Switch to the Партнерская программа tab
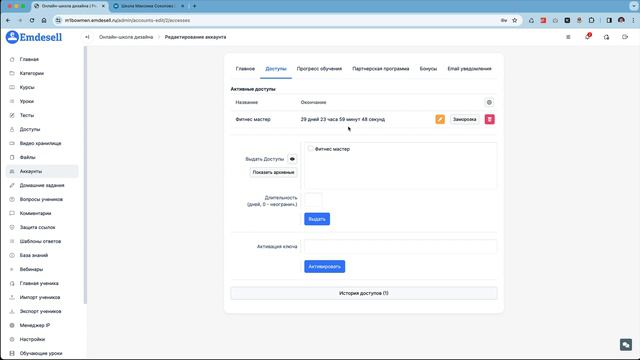 point(380,69)
